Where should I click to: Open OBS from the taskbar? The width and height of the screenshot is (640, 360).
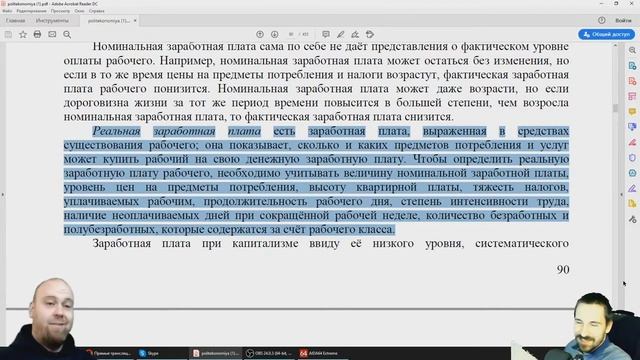[270, 353]
